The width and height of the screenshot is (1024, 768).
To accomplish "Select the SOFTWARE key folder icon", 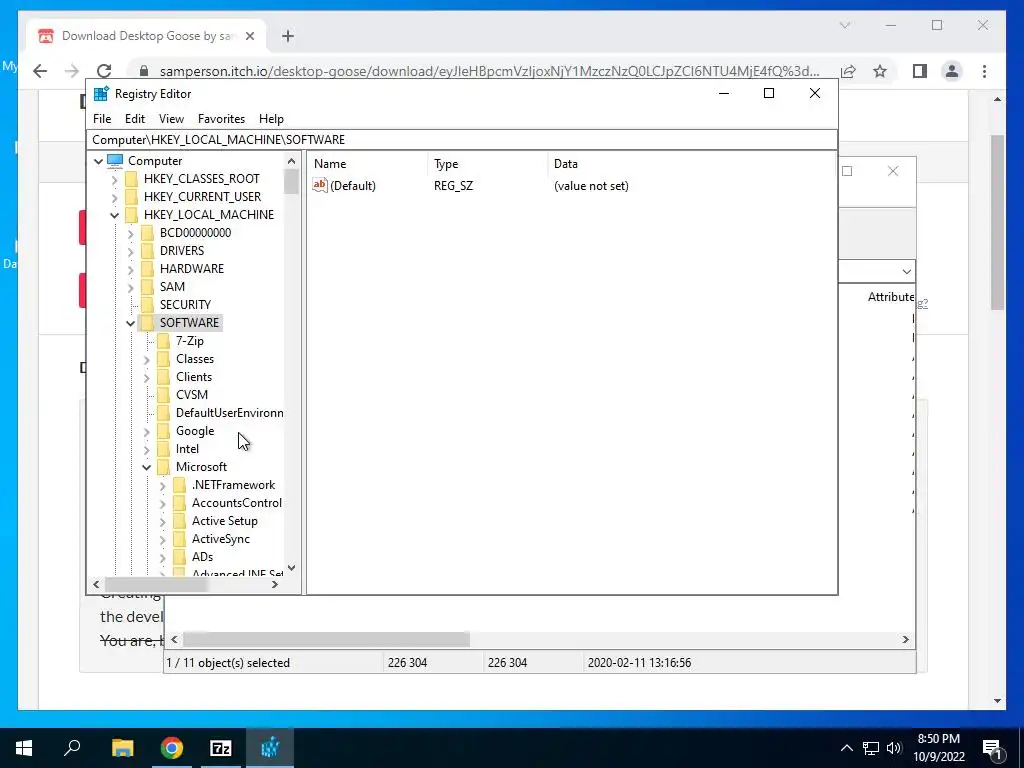I will pos(148,323).
